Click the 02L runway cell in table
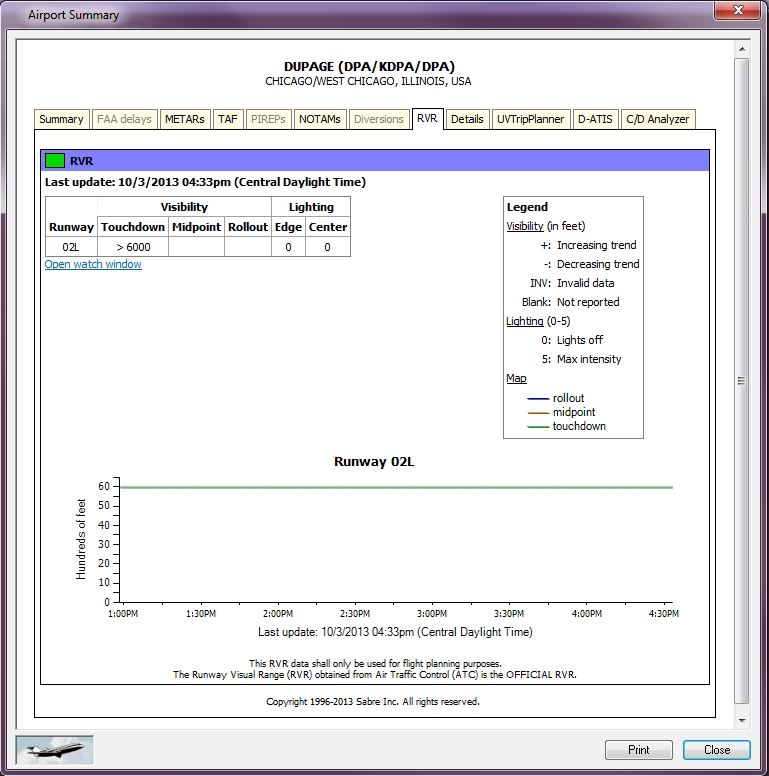Viewport: 769px width, 776px height. [x=72, y=247]
